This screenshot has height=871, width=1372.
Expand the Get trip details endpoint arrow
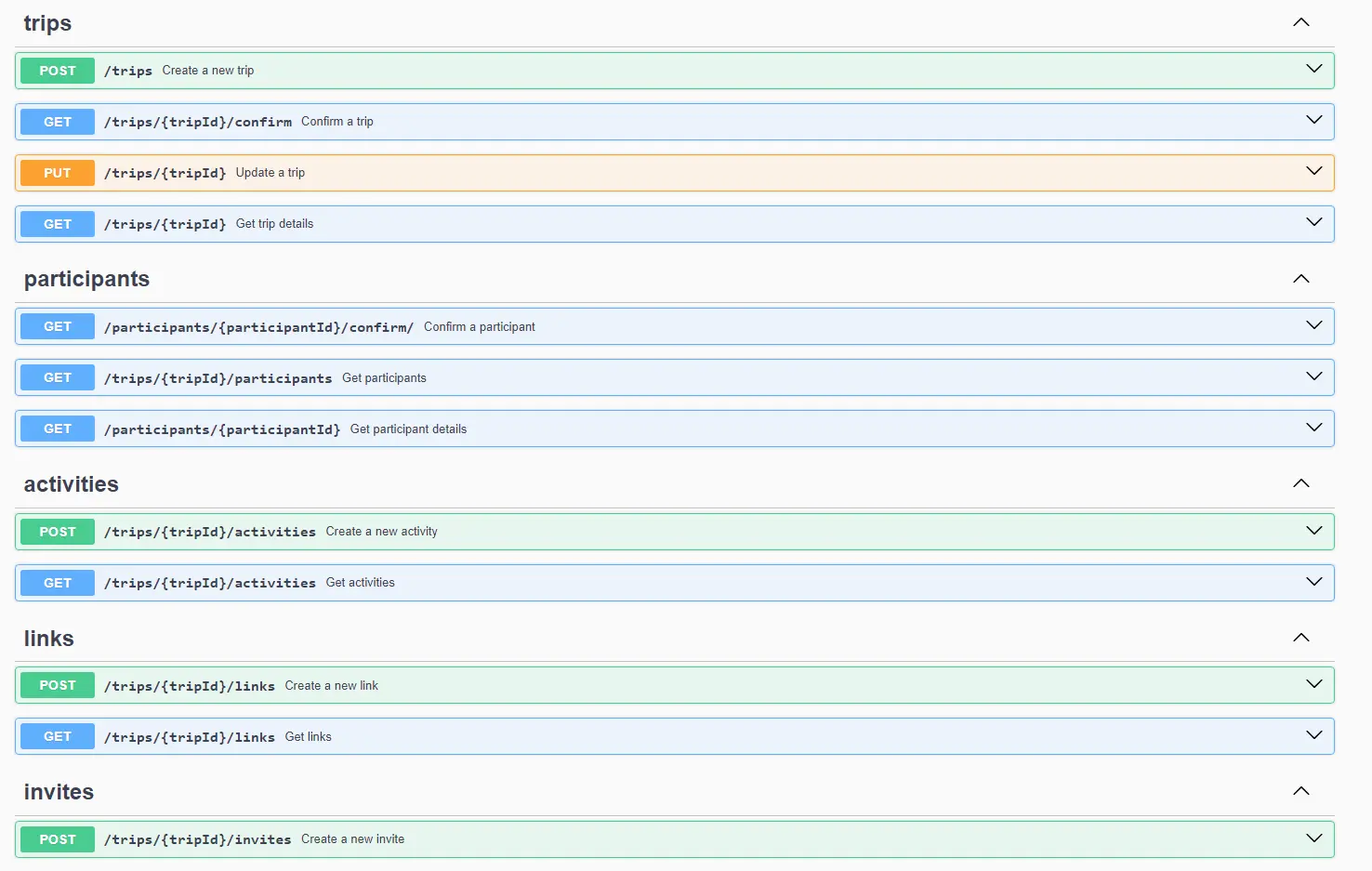(1314, 222)
